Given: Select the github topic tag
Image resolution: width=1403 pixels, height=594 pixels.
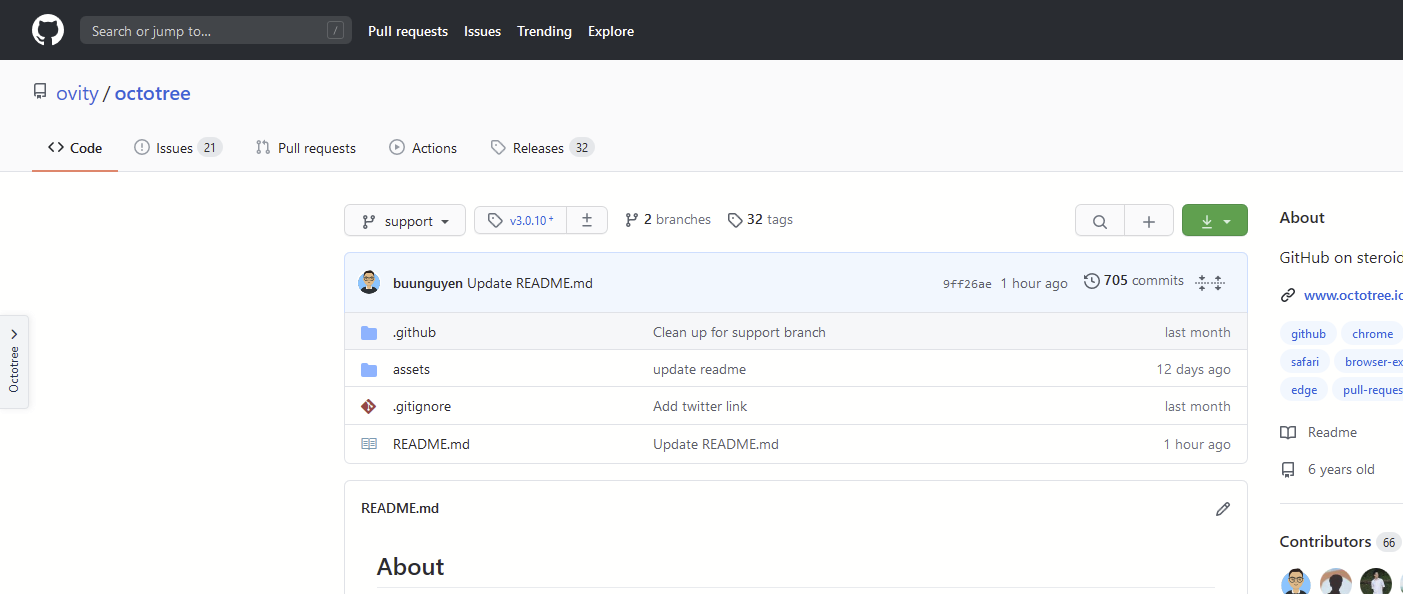Looking at the screenshot, I should click(x=1308, y=334).
